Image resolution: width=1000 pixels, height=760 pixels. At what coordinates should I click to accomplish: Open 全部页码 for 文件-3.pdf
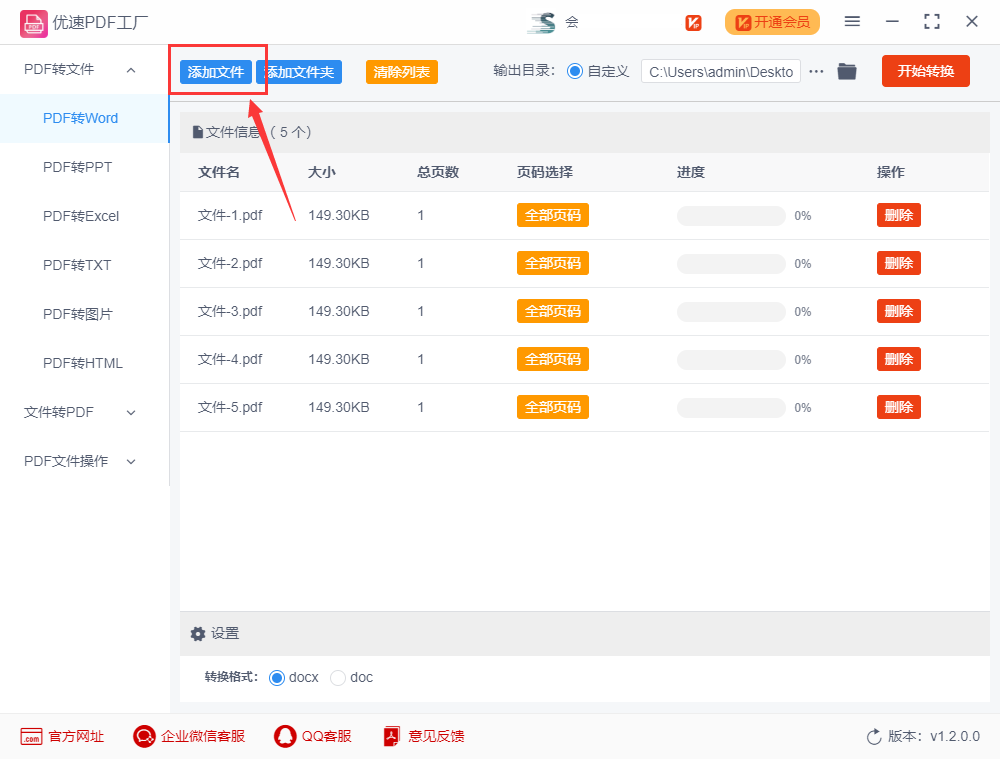(x=553, y=311)
